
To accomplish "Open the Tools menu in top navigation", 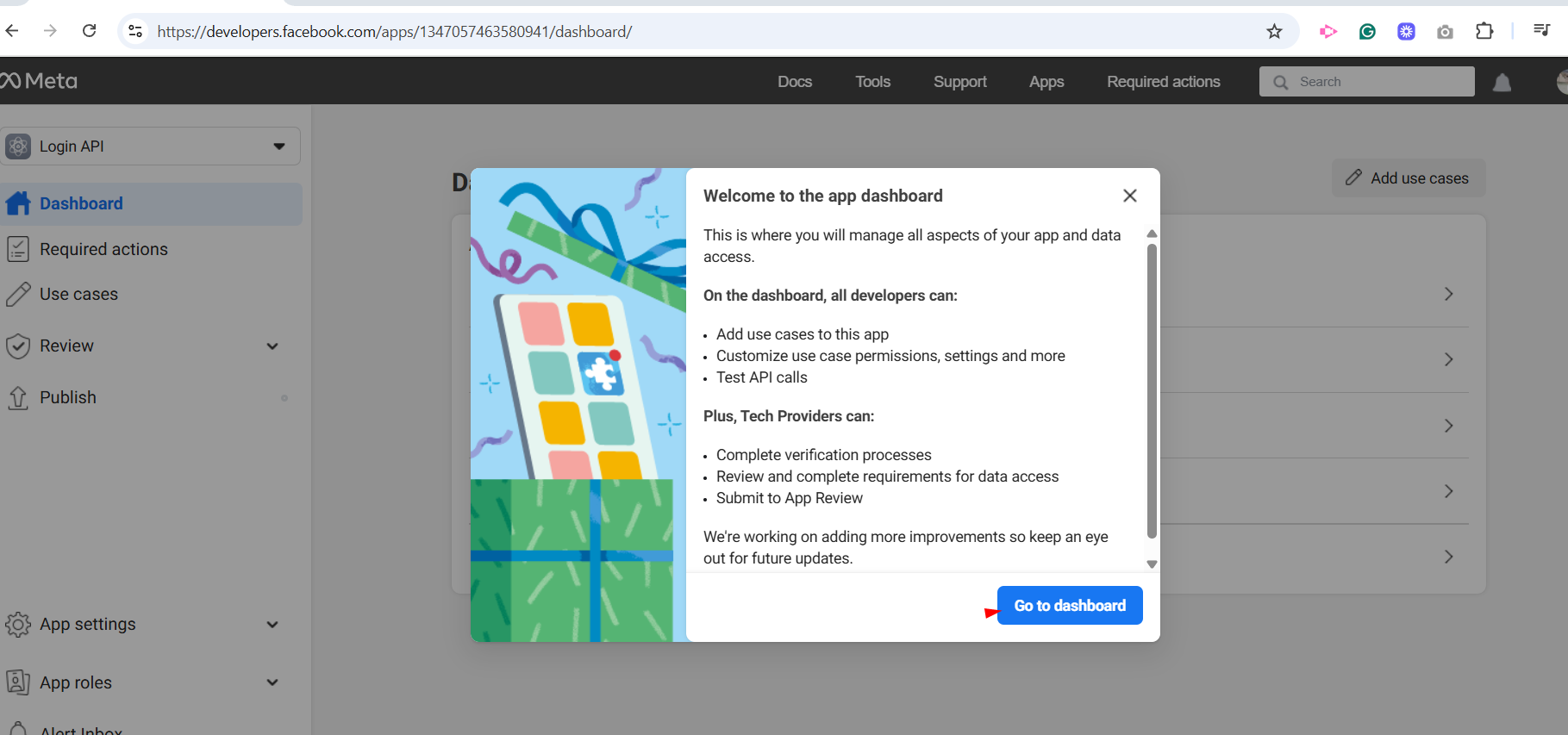I will (x=872, y=82).
